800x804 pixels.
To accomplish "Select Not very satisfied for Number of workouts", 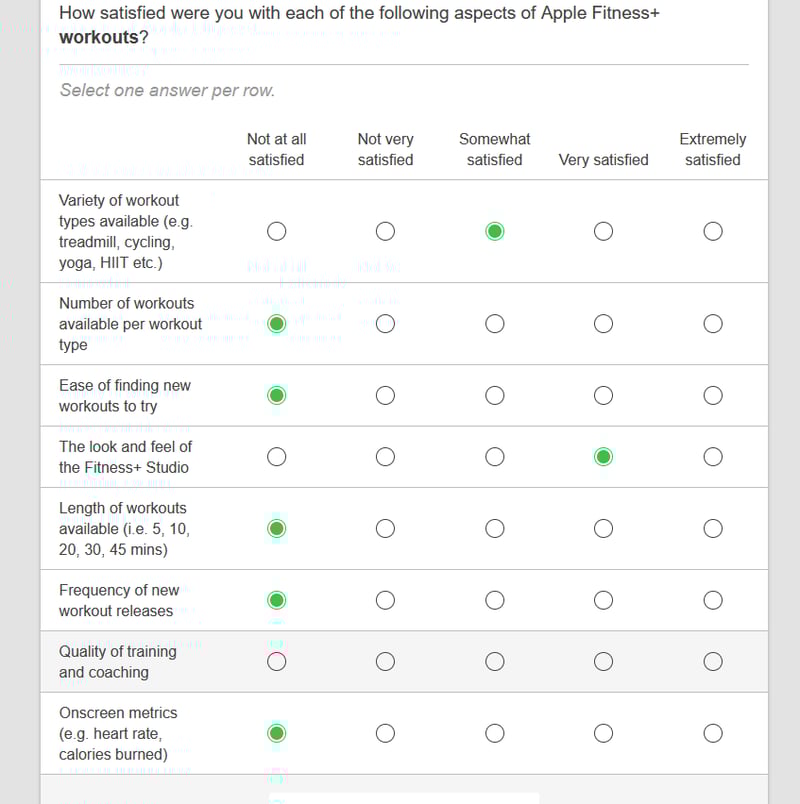I will click(385, 324).
